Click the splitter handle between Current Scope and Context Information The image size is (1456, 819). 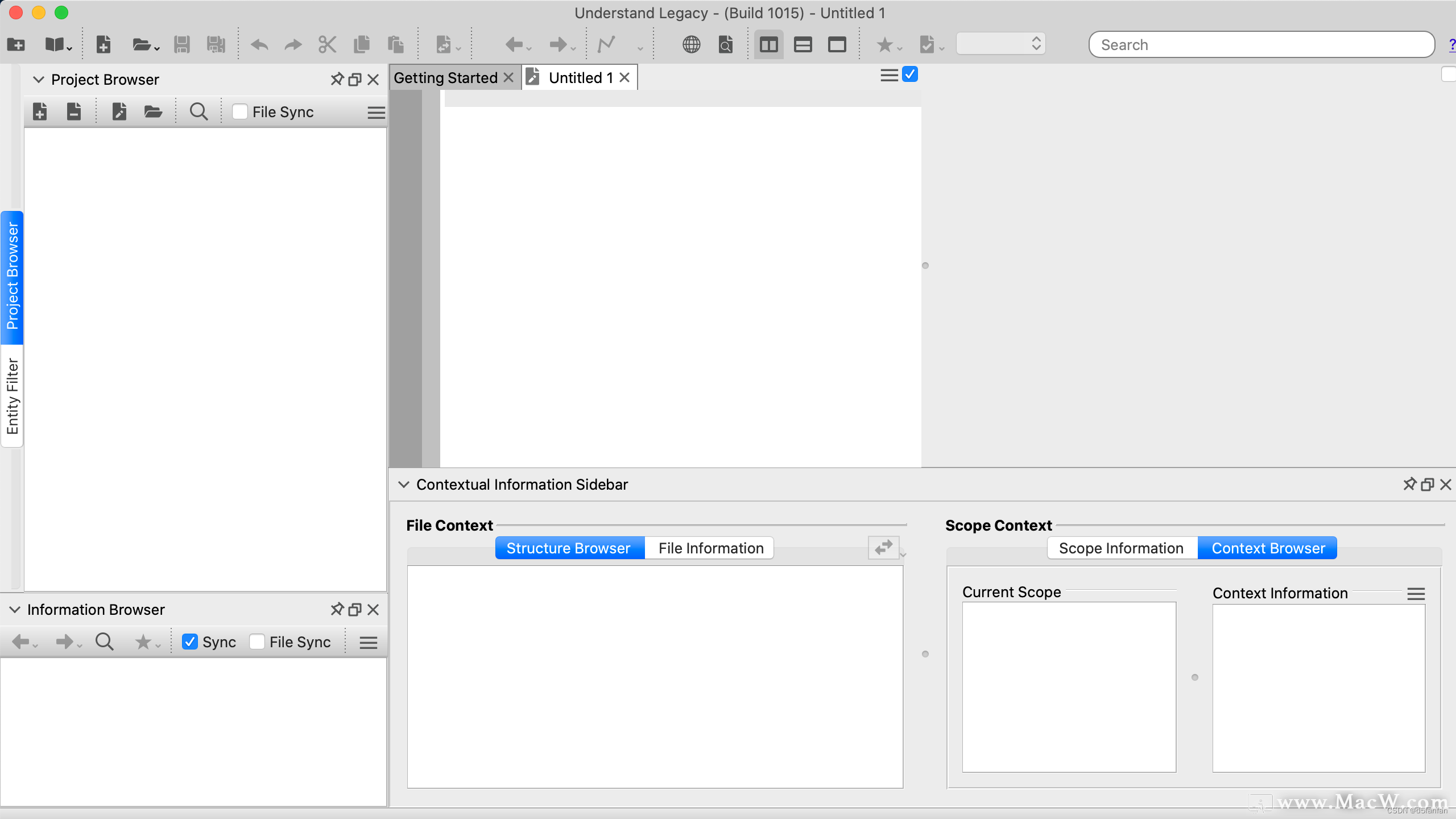point(1194,677)
